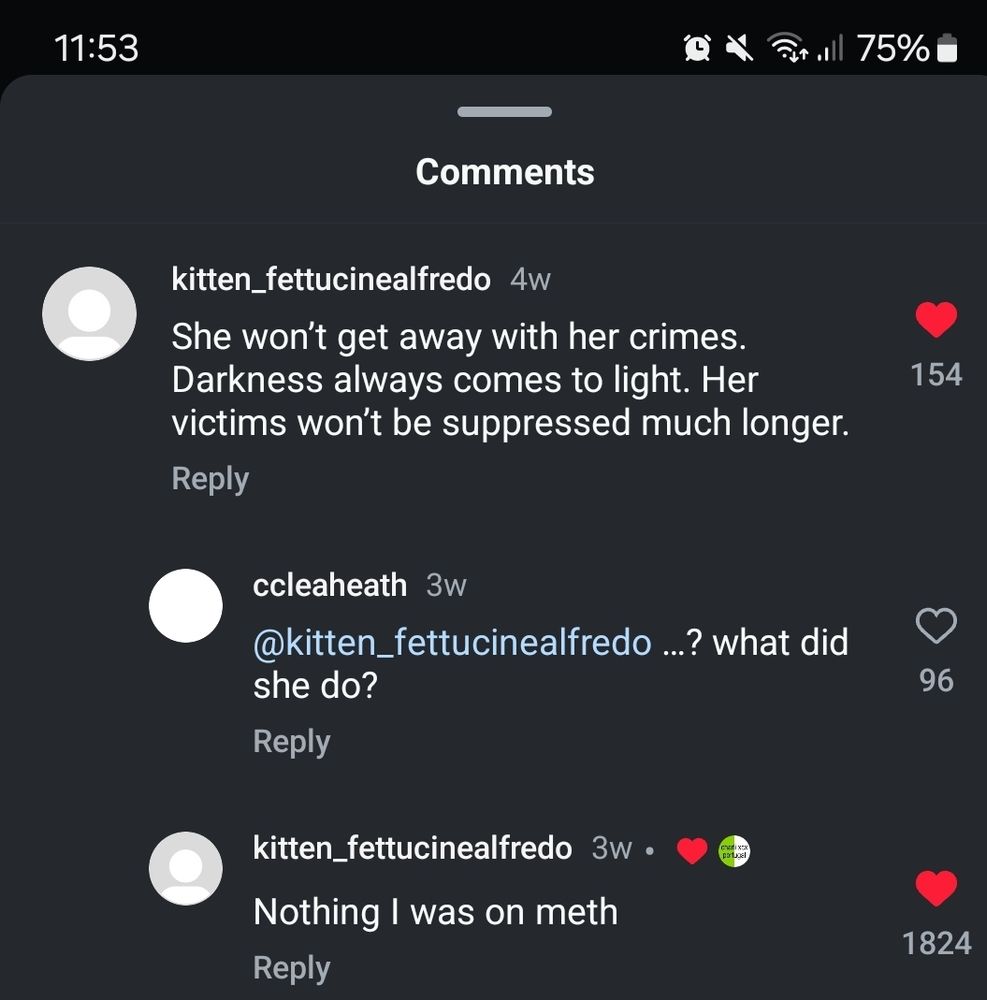
Task: Tap the alarm icon in status bar
Action: click(697, 47)
